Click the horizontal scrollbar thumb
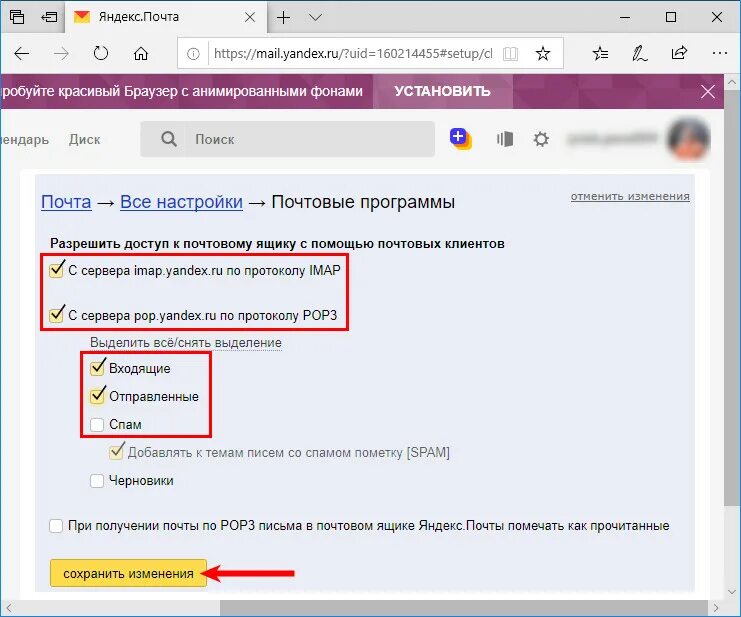This screenshot has height=617, width=741. click(464, 608)
